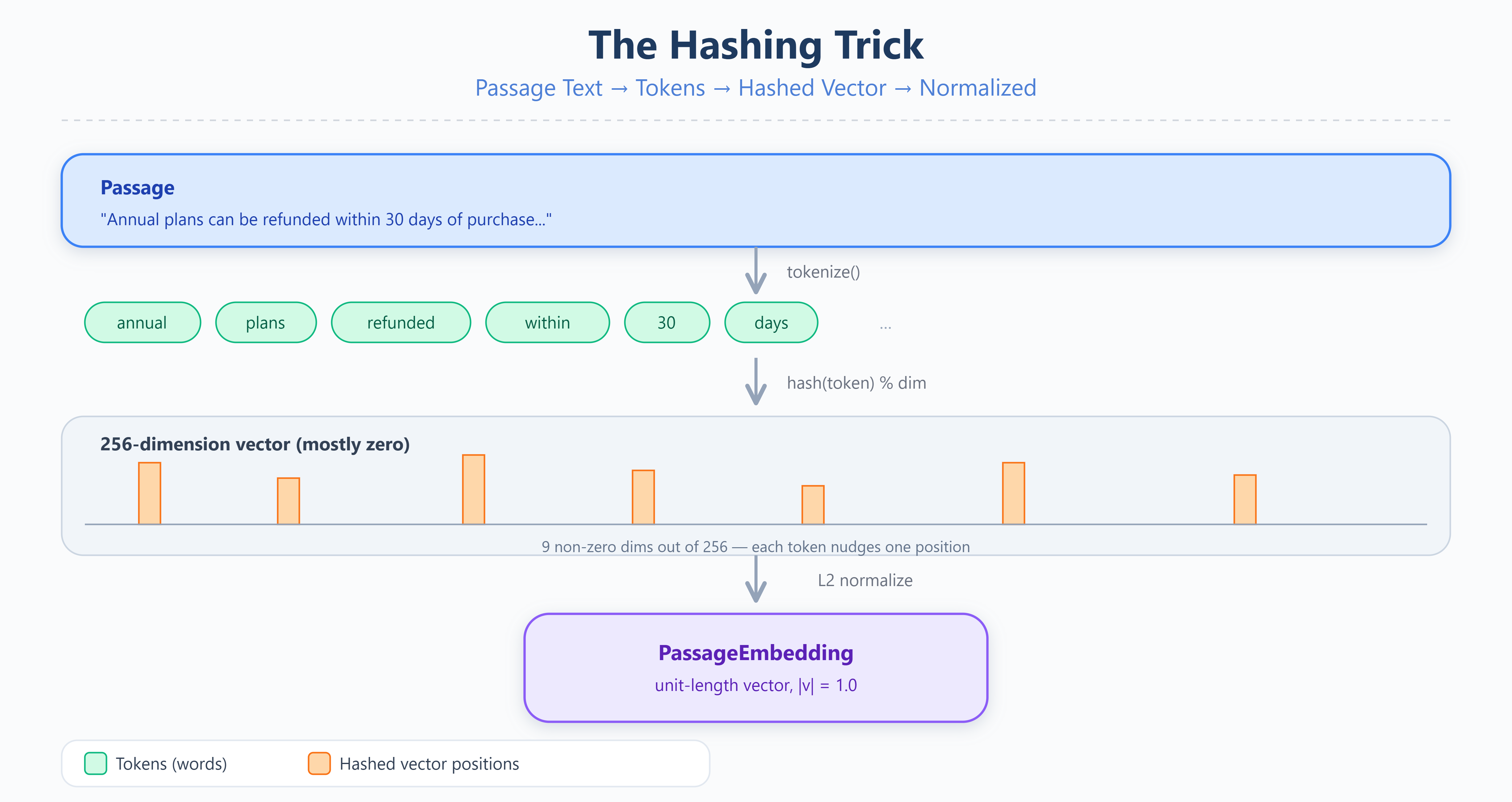
Task: Select the 'days' token pill
Action: [771, 322]
